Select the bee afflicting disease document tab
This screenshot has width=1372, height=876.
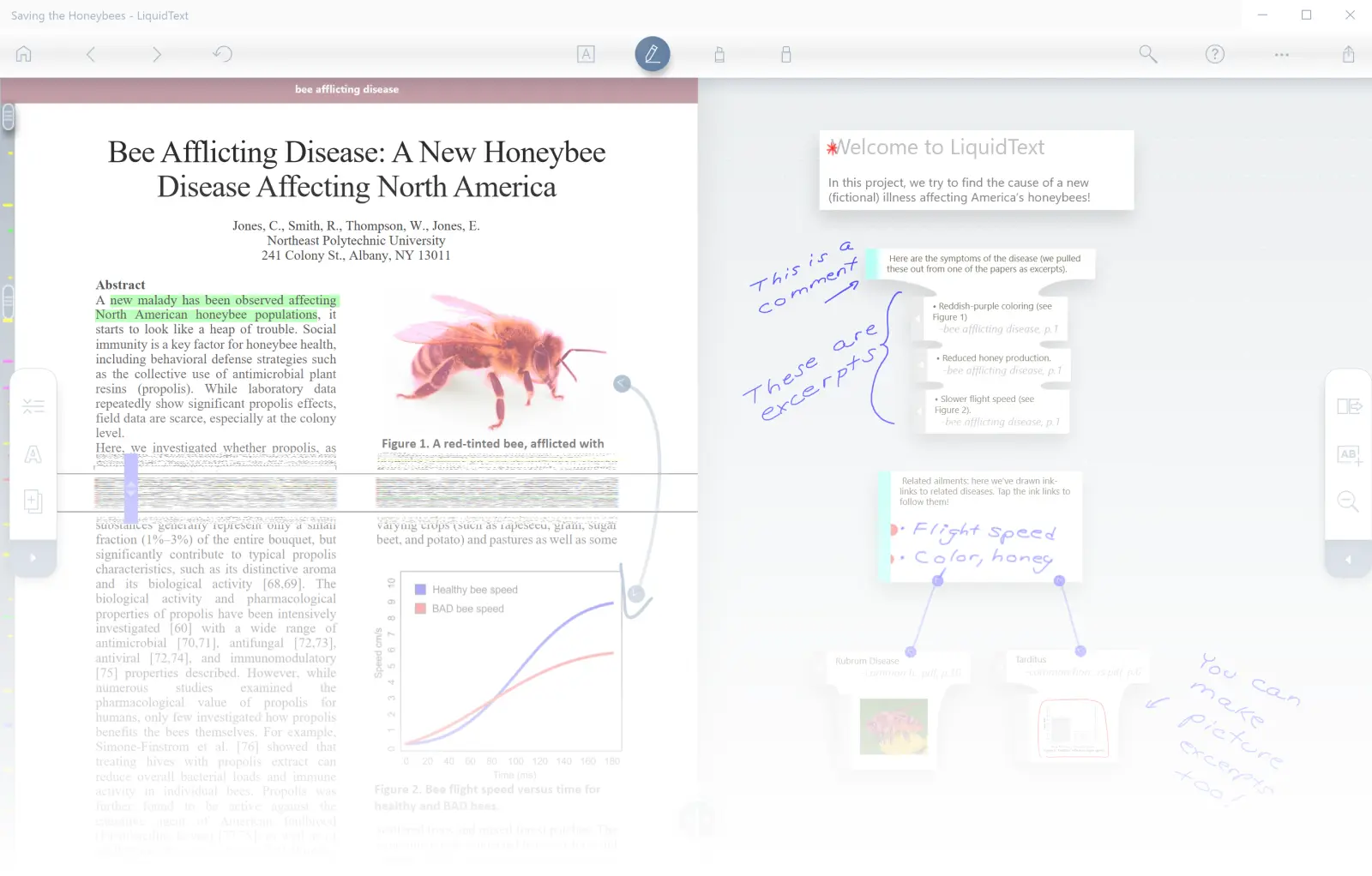pos(346,89)
